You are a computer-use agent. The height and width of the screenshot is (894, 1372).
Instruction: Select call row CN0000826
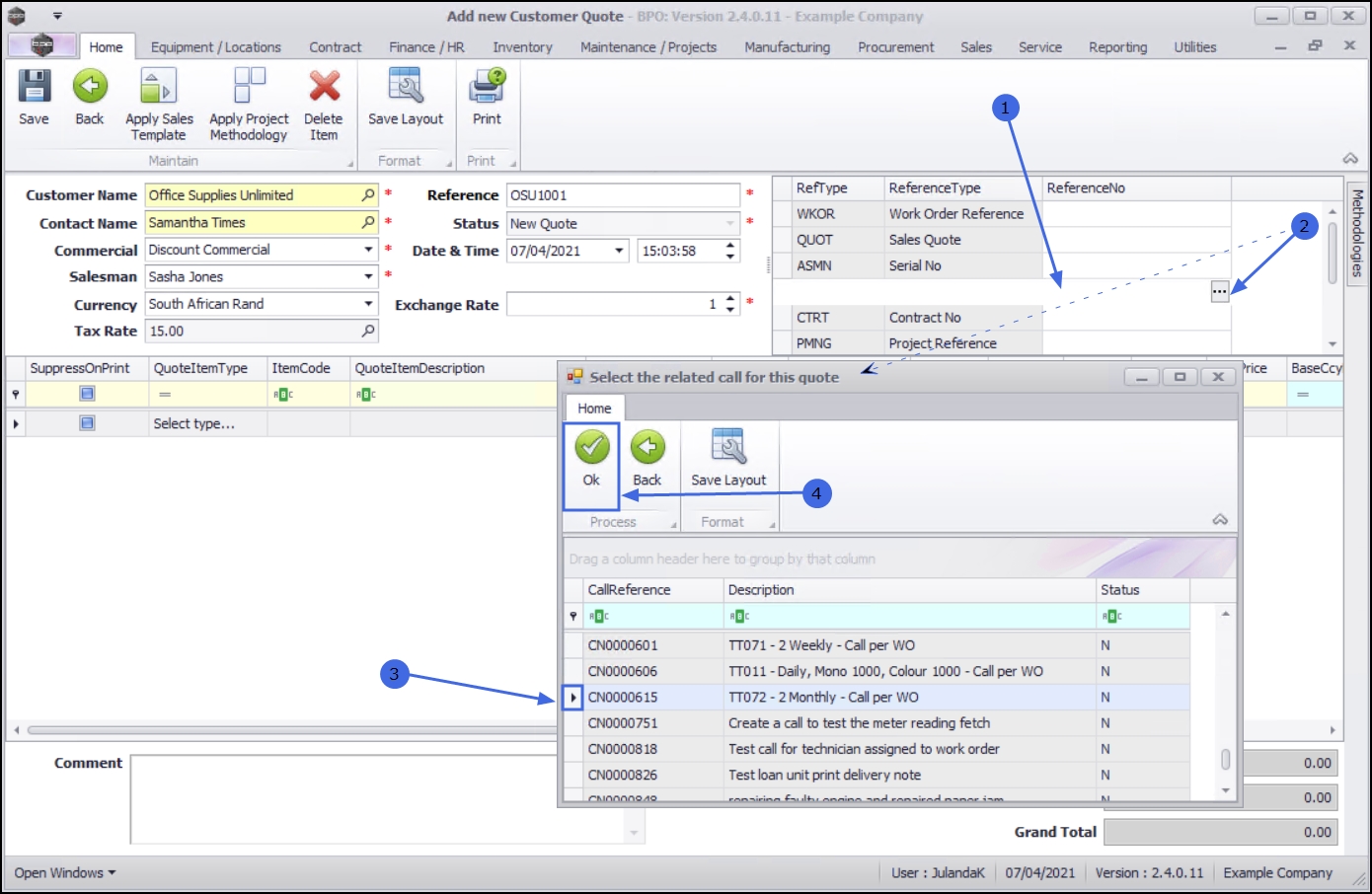click(x=877, y=775)
